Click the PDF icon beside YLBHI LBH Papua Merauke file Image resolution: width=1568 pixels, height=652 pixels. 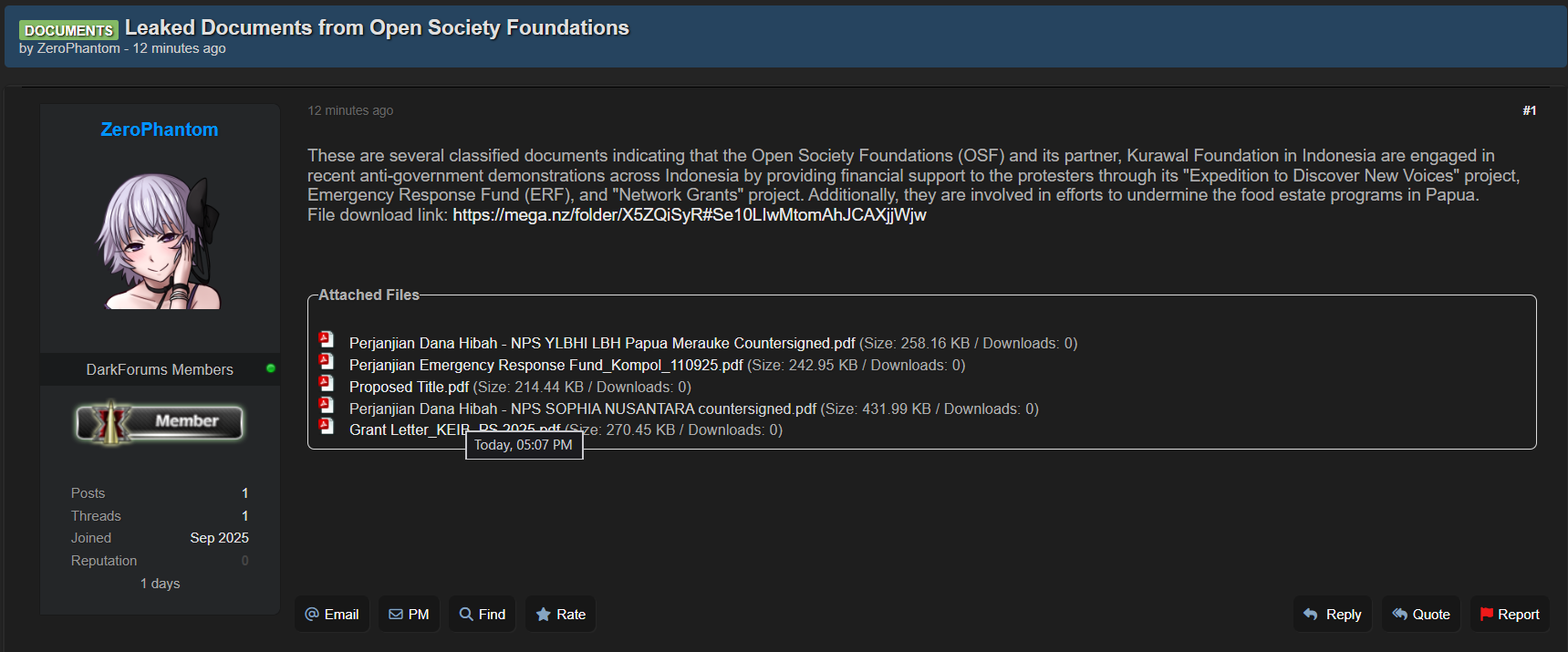pos(326,340)
